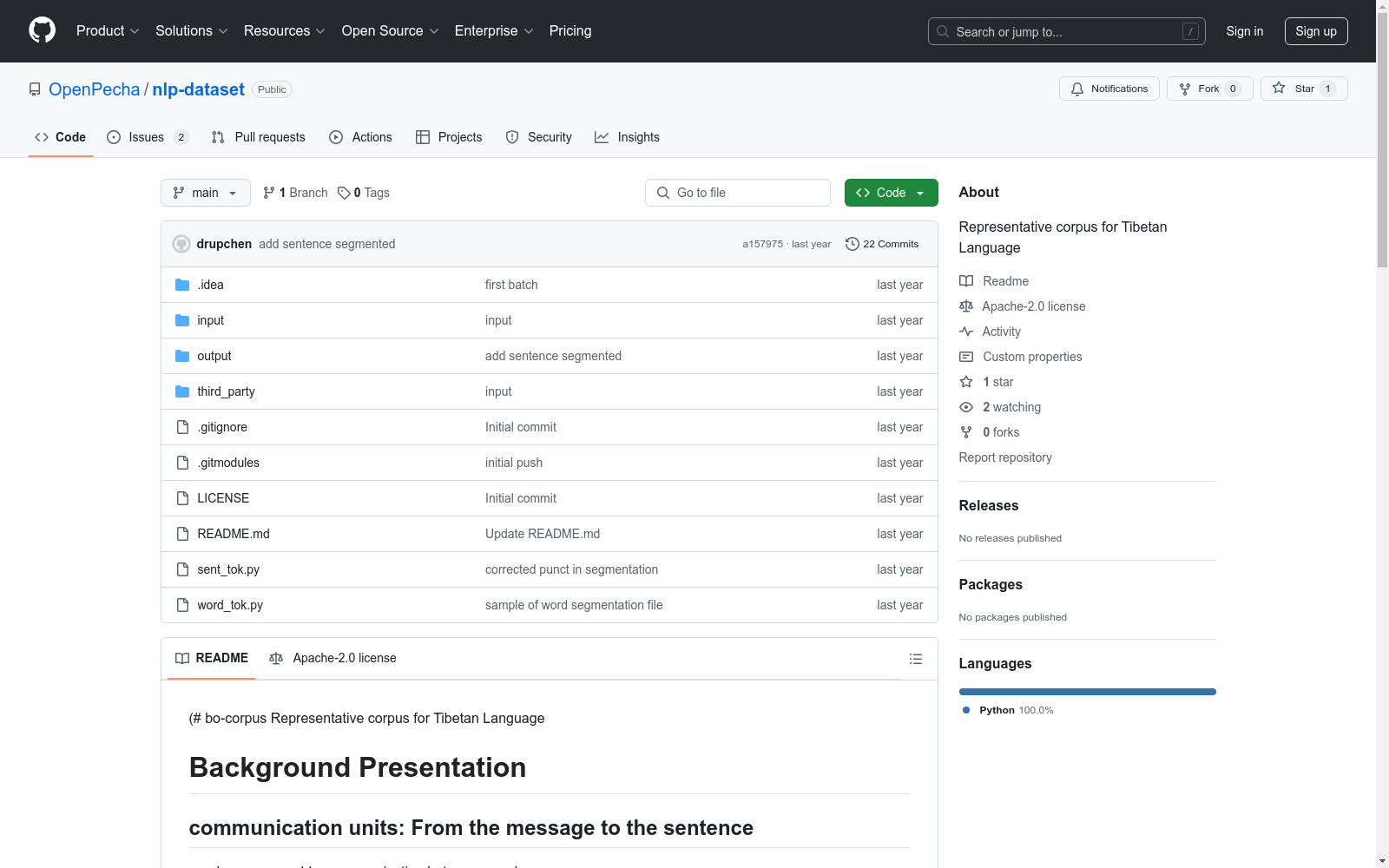Open the GitHub homepage logo
The image size is (1389, 868).
42,30
